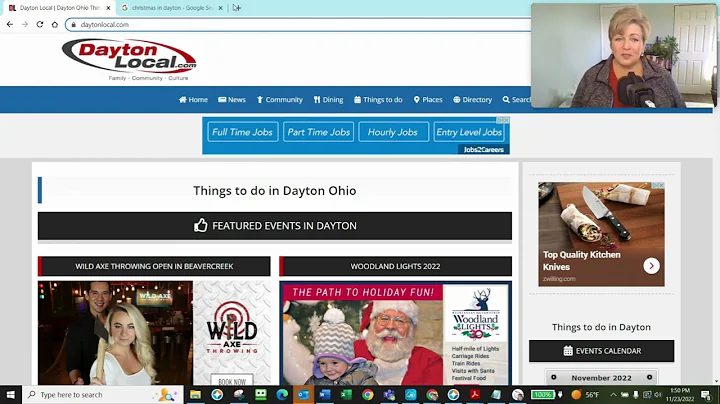Viewport: 720px width, 404px height.
Task: Click the AdChoices icon on knives ad
Action: click(x=658, y=185)
